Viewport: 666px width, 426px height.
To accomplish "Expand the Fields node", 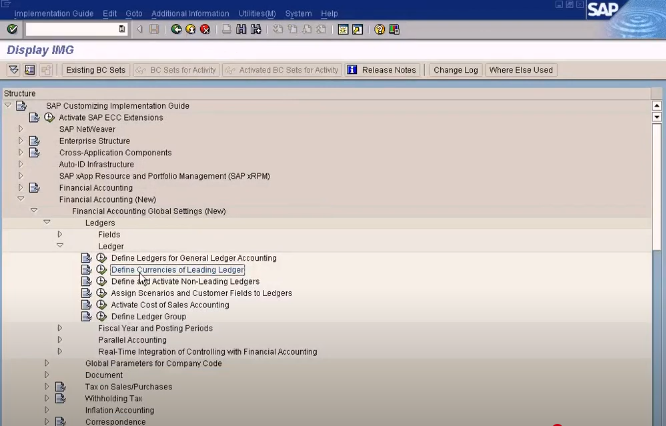I will point(60,234).
